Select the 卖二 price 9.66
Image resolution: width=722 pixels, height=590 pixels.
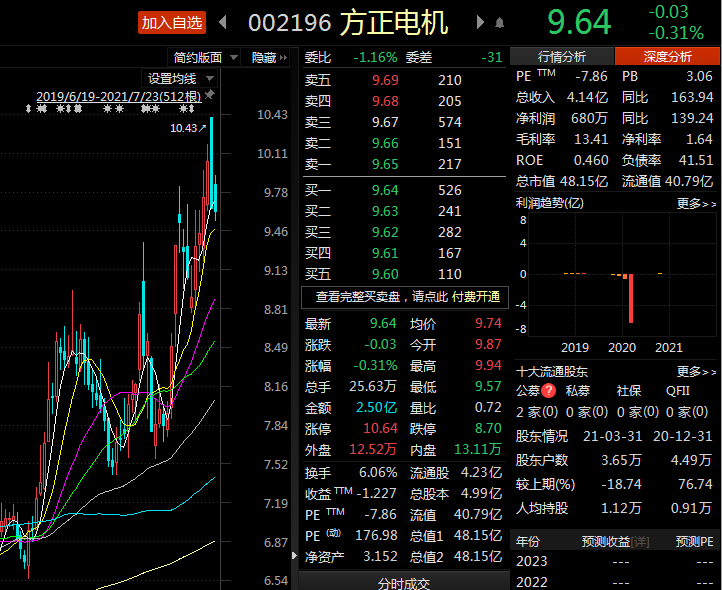pos(385,143)
